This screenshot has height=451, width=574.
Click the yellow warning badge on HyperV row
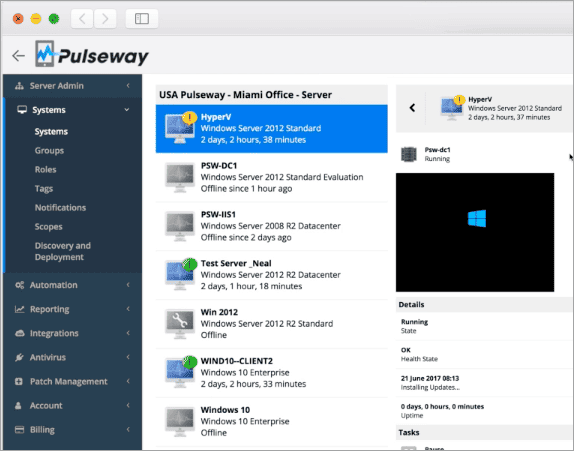pyautogui.click(x=189, y=118)
